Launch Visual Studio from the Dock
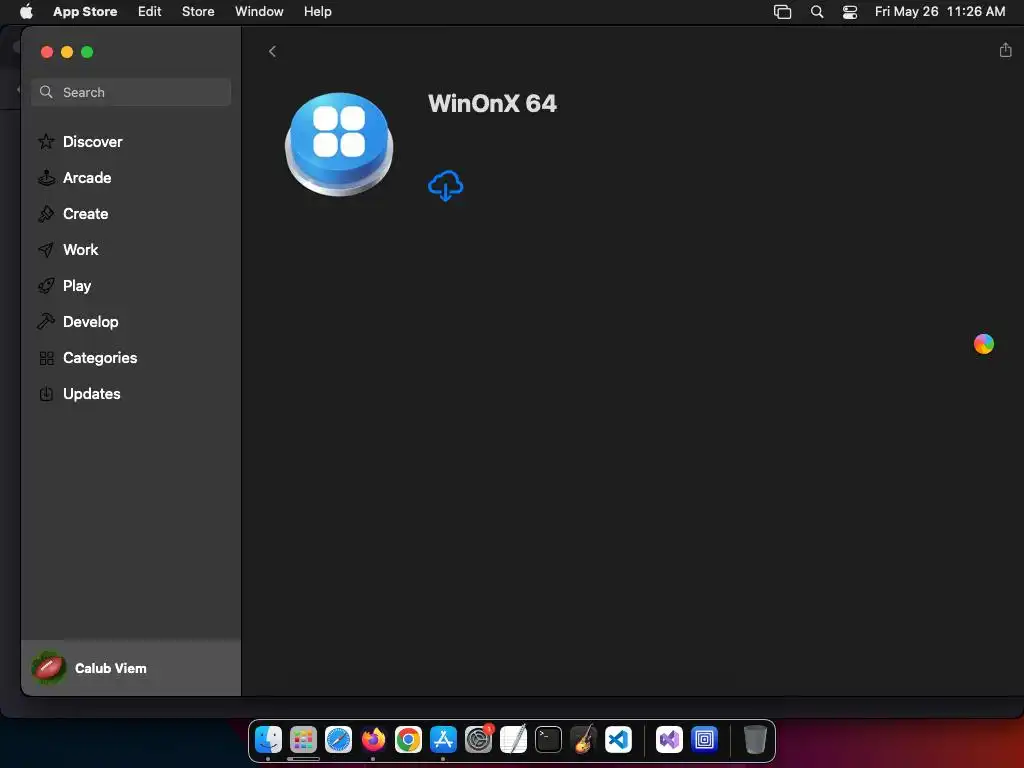This screenshot has height=768, width=1024. coord(669,739)
